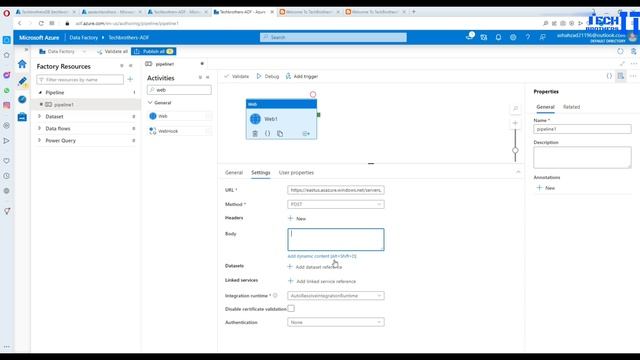640x360 pixels.
Task: Open the ADF Home hub icon
Action: (22, 64)
